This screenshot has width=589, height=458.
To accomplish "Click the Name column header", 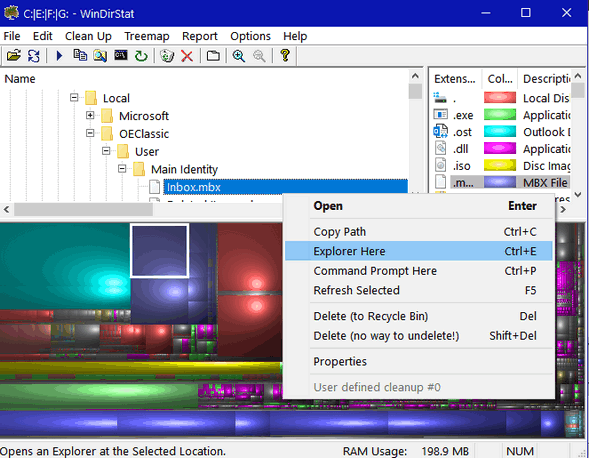I will pyautogui.click(x=205, y=79).
